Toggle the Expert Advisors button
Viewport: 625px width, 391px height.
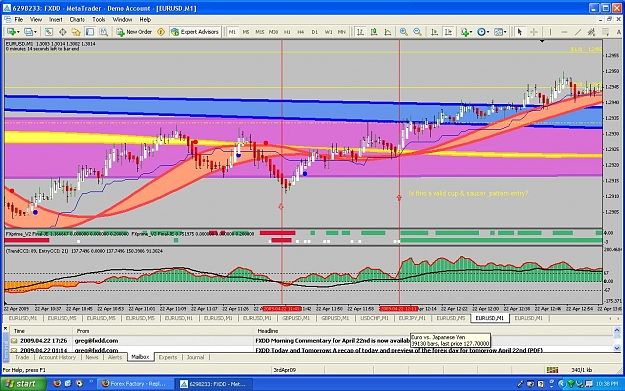tap(195, 32)
